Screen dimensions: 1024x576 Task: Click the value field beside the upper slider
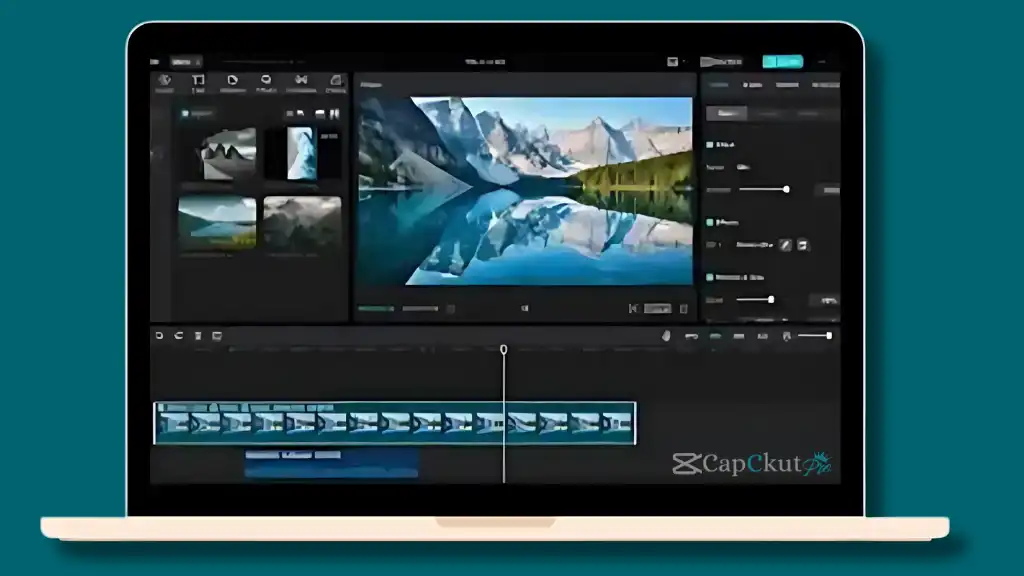827,190
